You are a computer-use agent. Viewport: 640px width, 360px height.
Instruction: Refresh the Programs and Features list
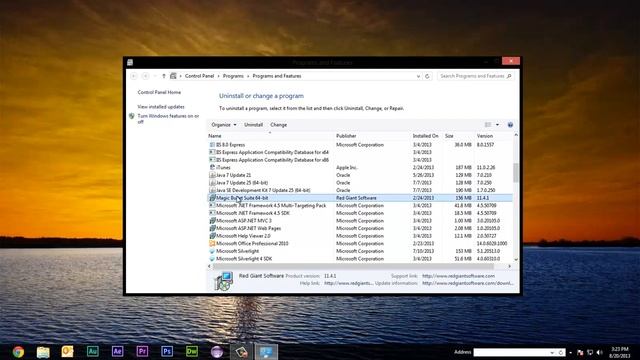(427, 76)
